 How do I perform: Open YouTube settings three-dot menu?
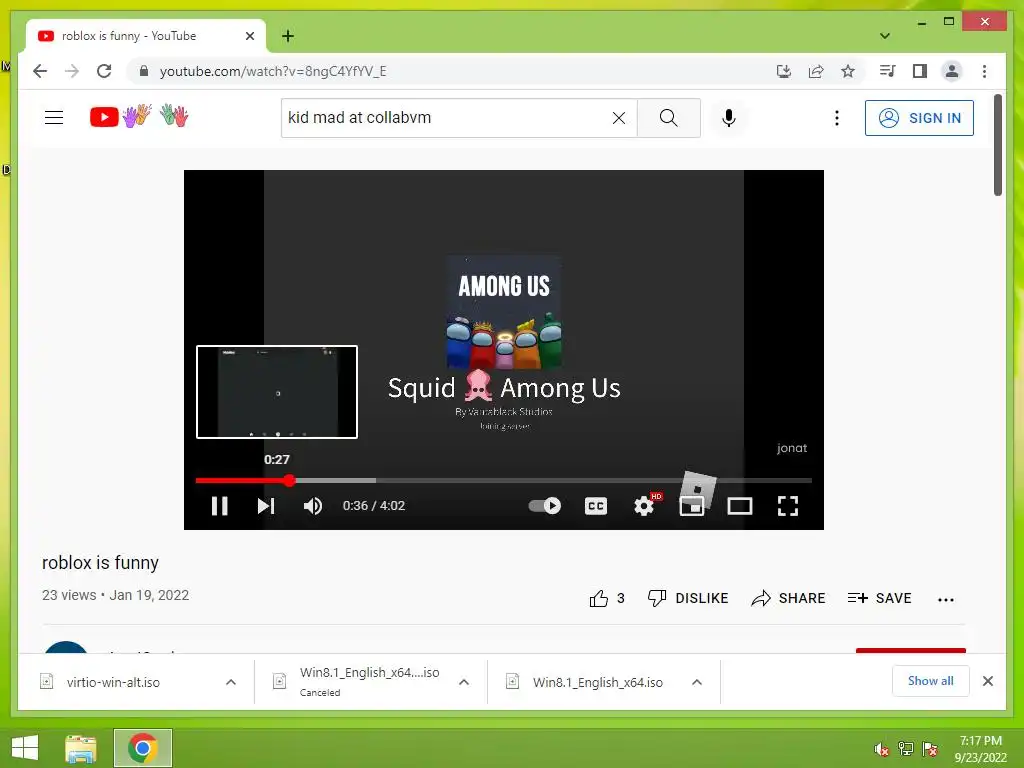pyautogui.click(x=837, y=118)
